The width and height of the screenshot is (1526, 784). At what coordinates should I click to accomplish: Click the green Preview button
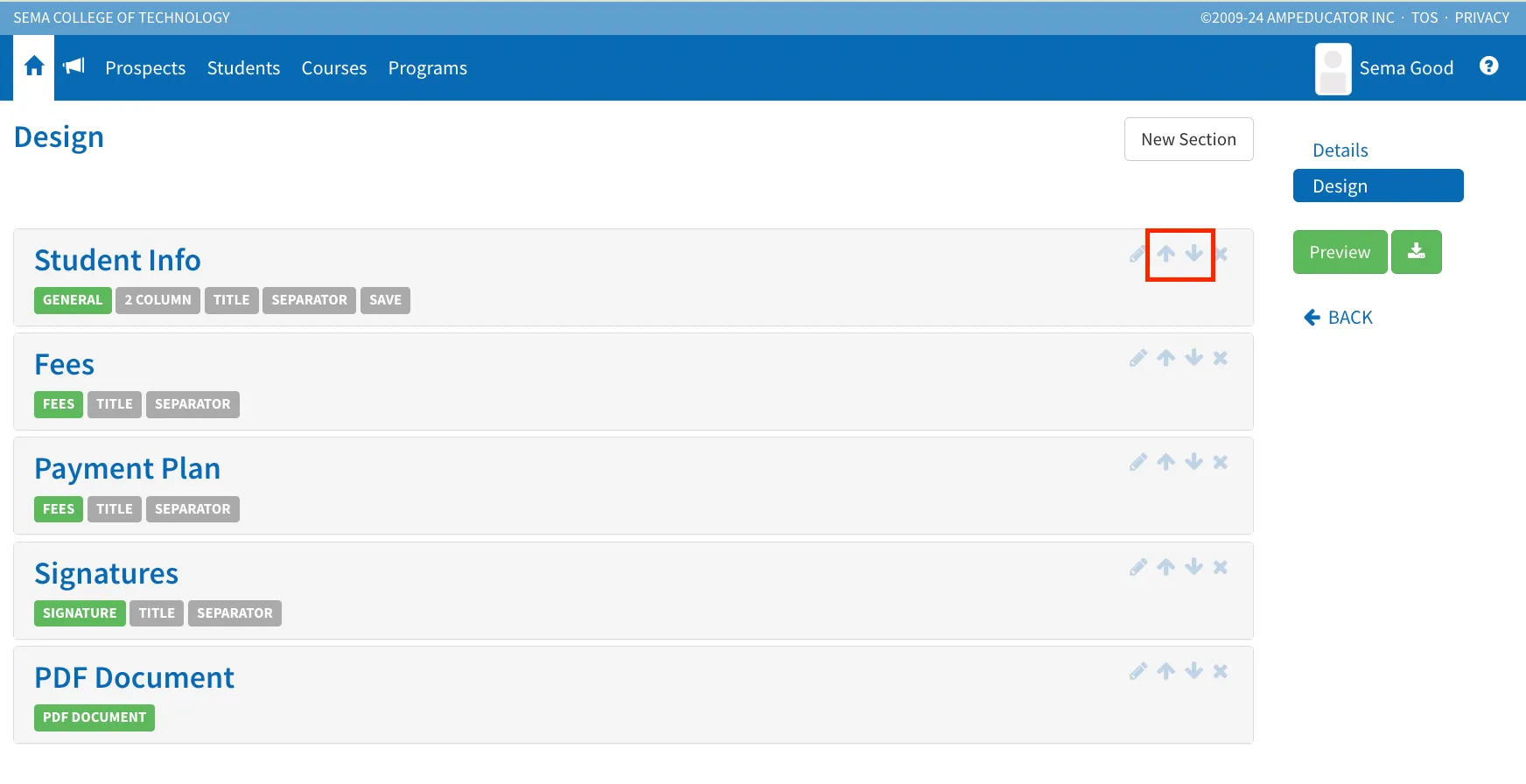[x=1340, y=252]
